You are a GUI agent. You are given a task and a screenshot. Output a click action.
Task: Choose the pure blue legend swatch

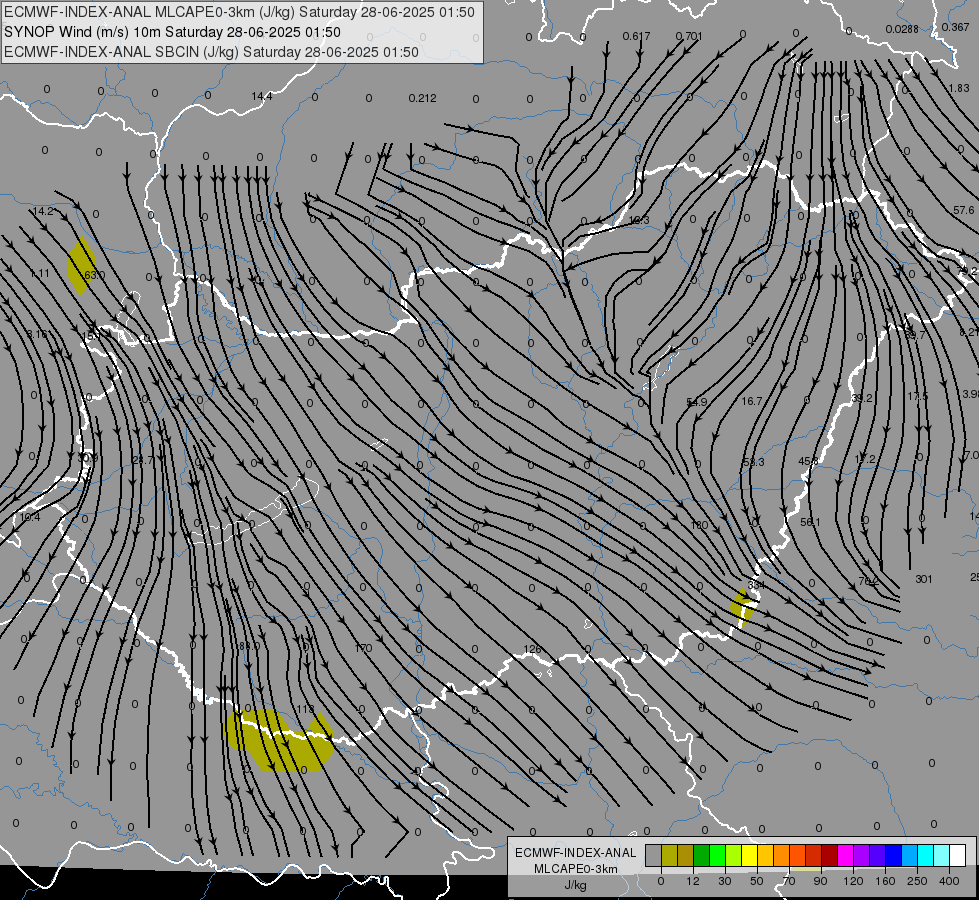tap(894, 856)
